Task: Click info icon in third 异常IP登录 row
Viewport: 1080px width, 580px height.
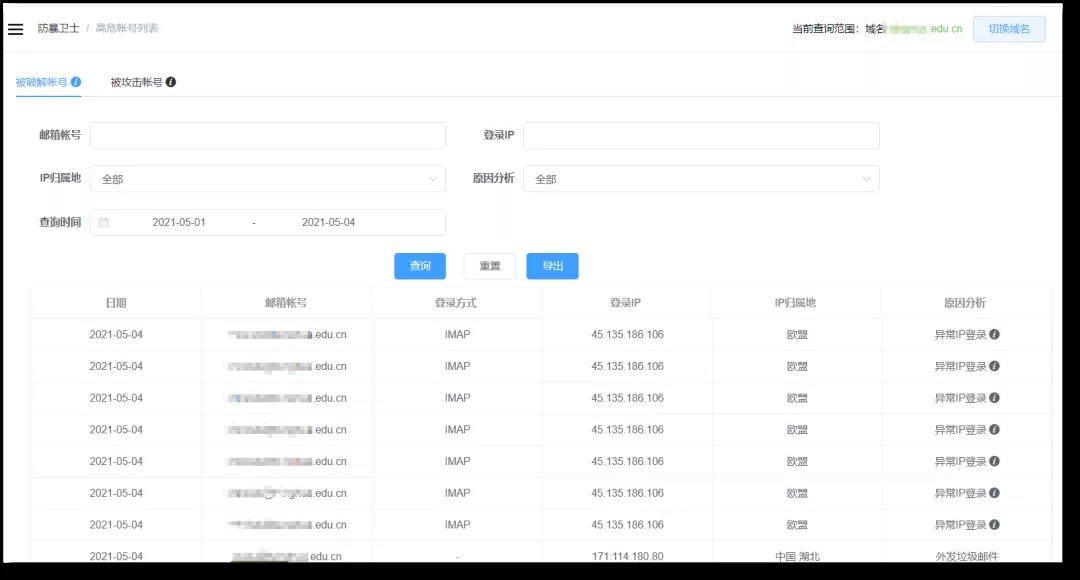Action: (x=992, y=398)
